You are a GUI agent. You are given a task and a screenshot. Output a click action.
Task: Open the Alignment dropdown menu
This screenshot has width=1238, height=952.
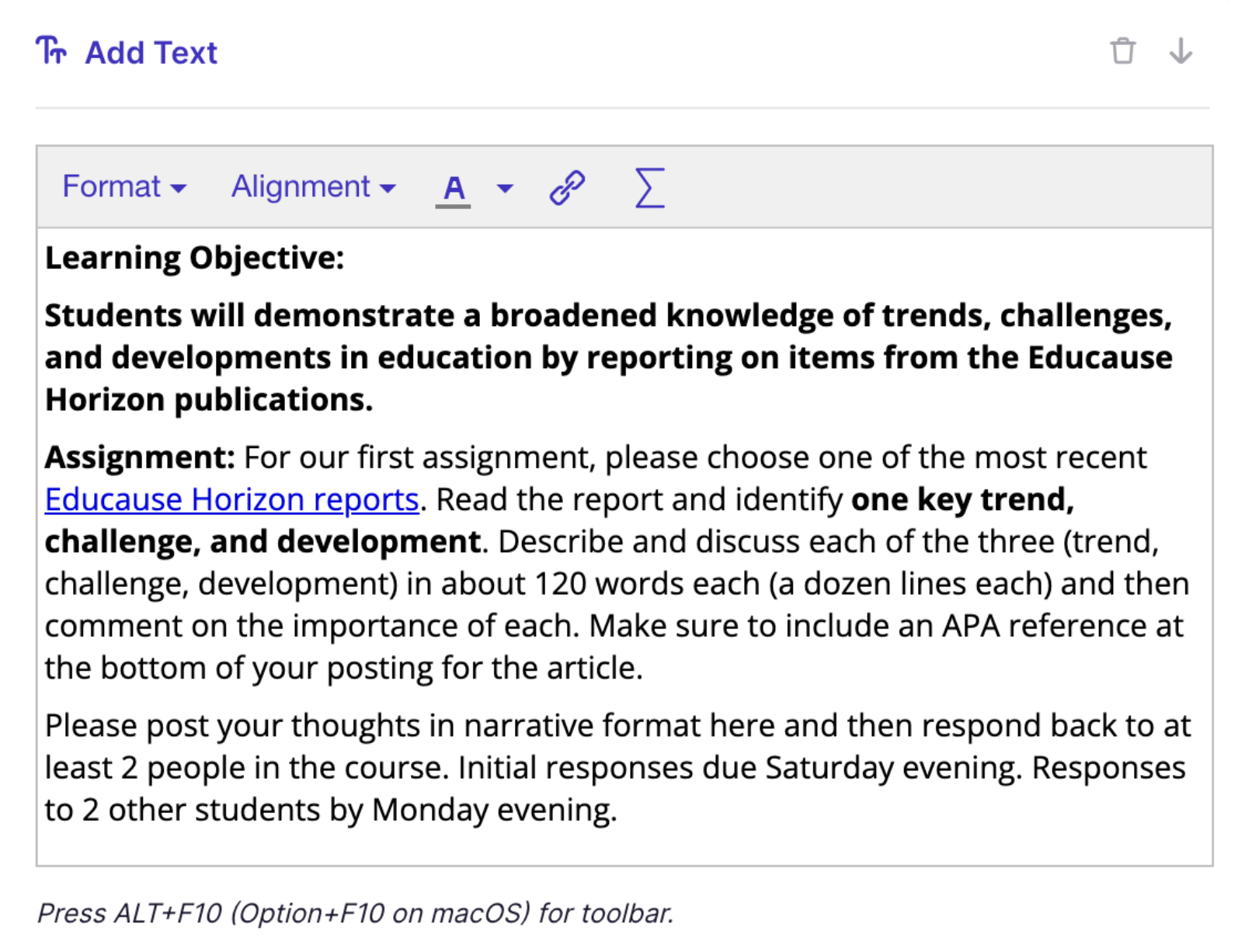[x=314, y=187]
